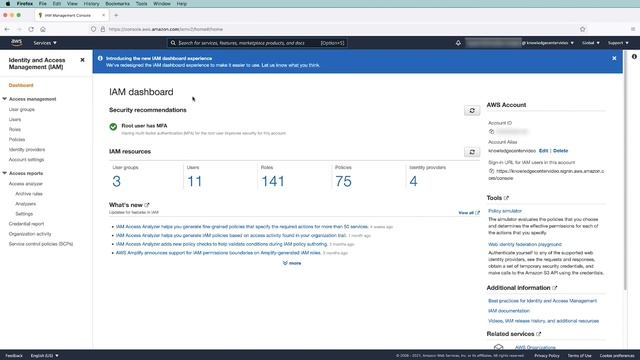Collapse the Access reports section

point(4,173)
